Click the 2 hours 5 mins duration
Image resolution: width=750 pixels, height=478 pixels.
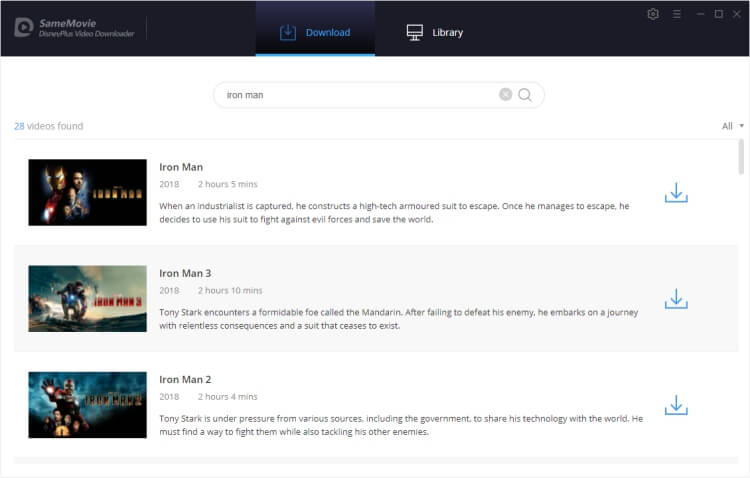click(x=228, y=184)
